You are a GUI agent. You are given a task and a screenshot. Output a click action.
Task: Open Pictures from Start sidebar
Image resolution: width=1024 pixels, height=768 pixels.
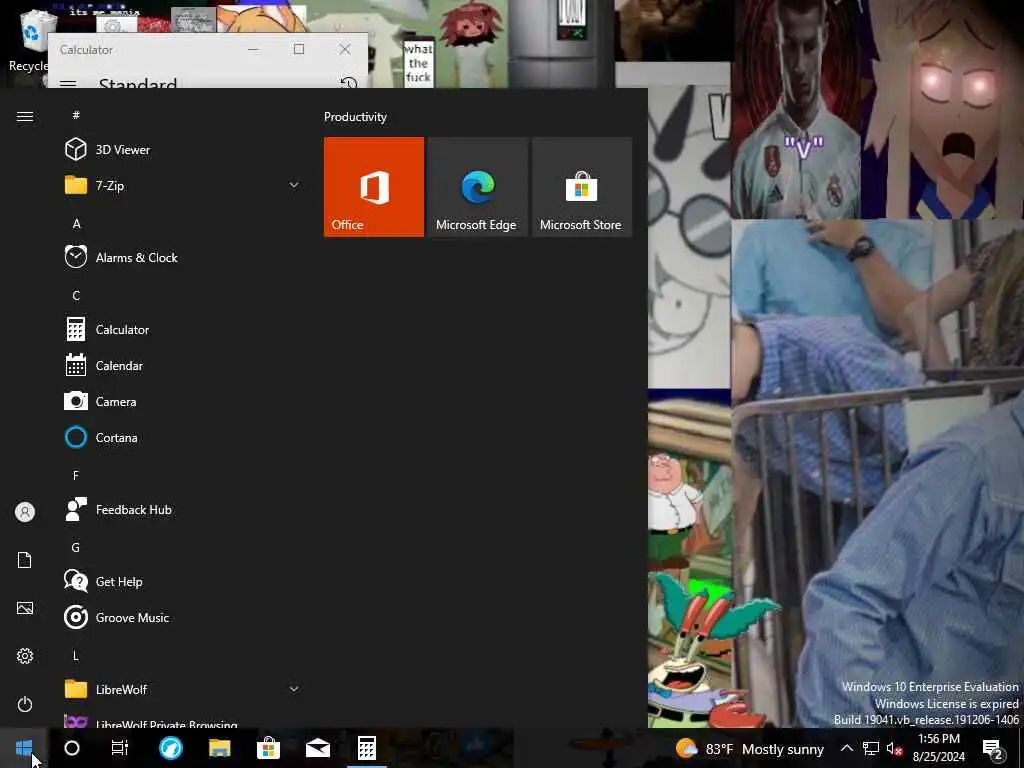click(x=25, y=608)
